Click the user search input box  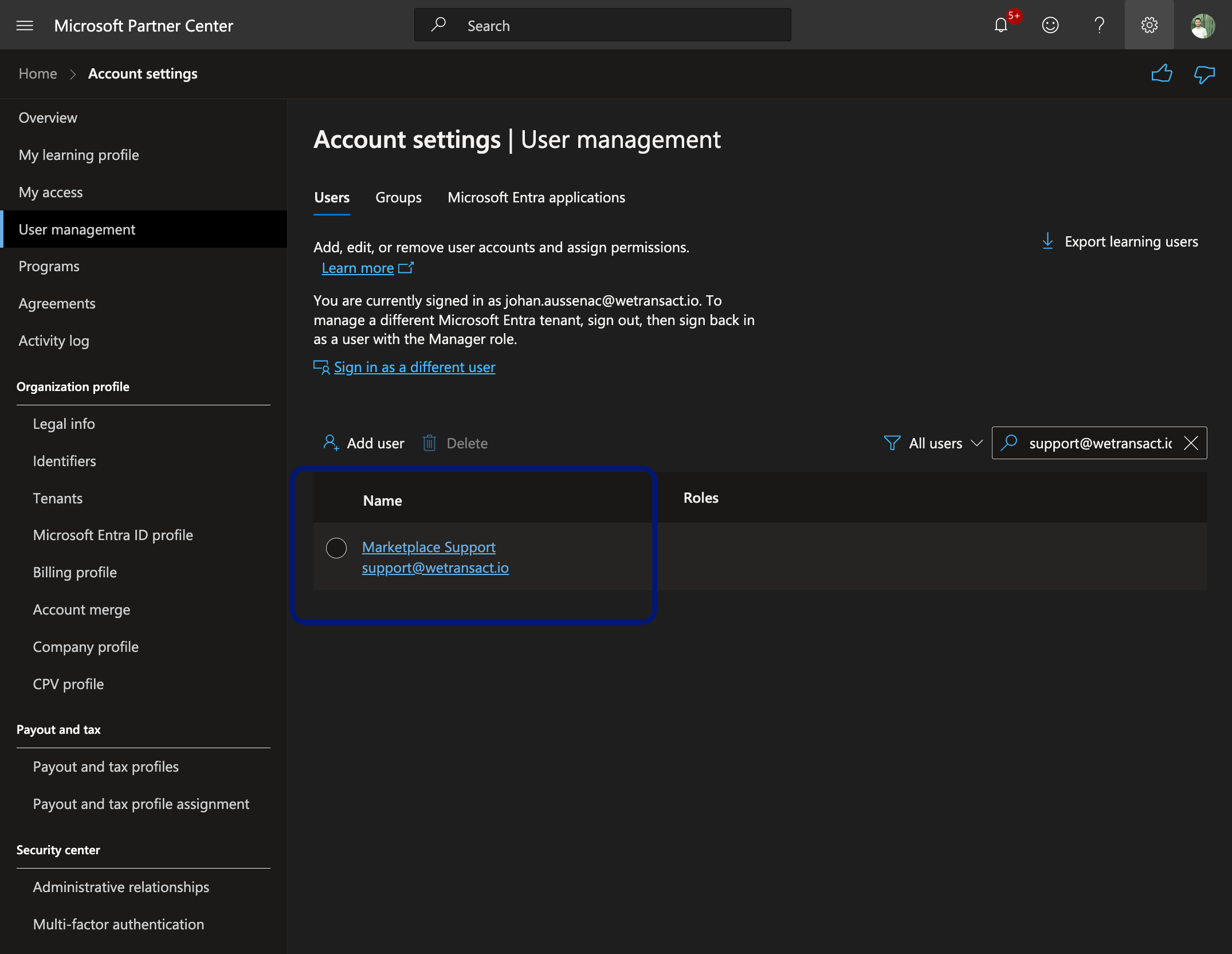1100,443
